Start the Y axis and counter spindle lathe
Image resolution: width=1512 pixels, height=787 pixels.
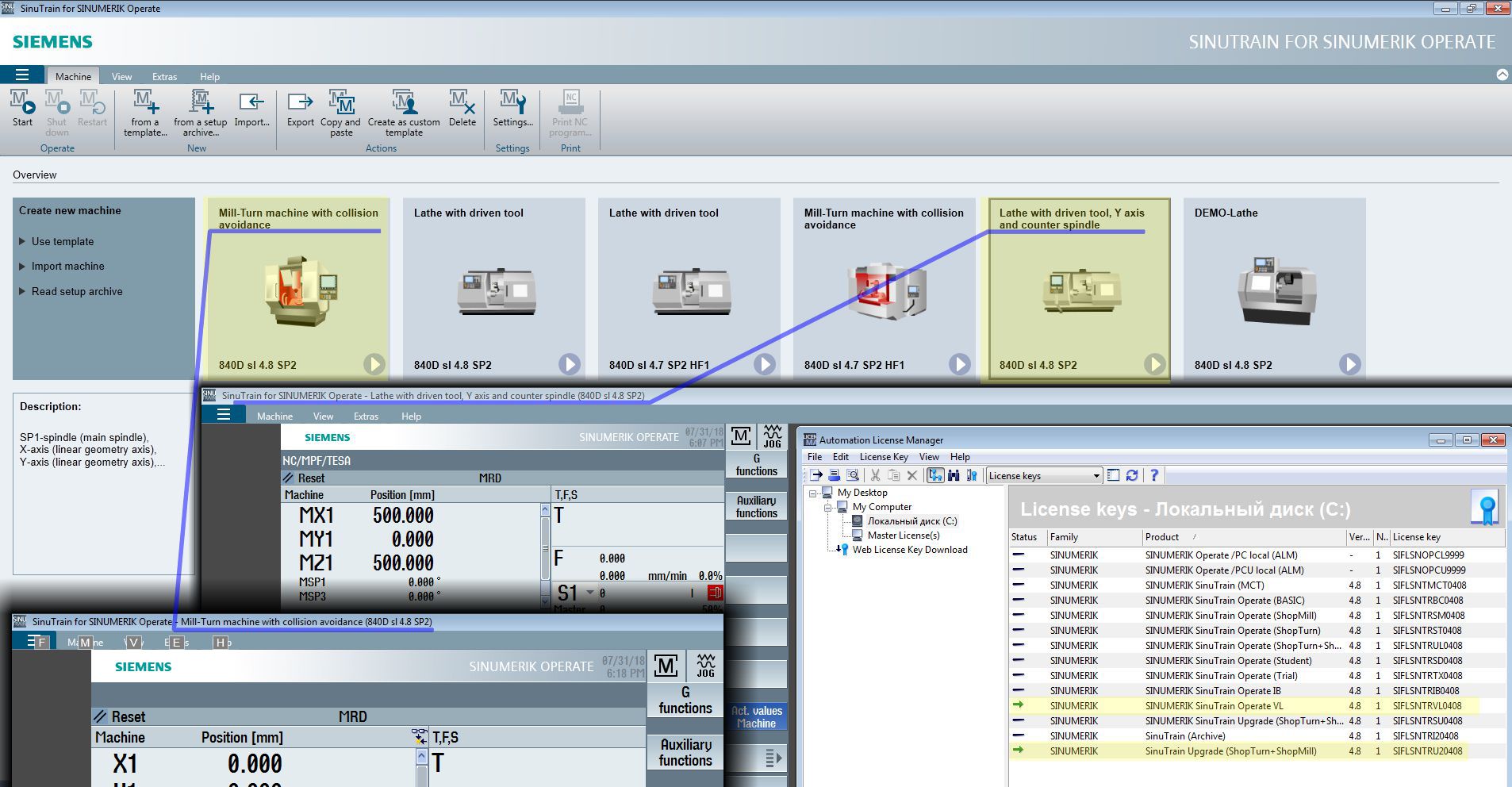coord(1154,364)
